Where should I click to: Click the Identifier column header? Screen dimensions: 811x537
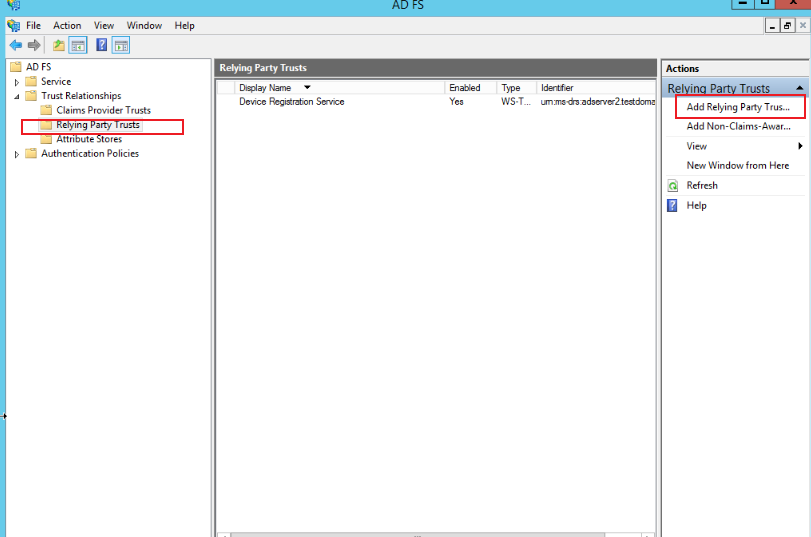click(596, 87)
